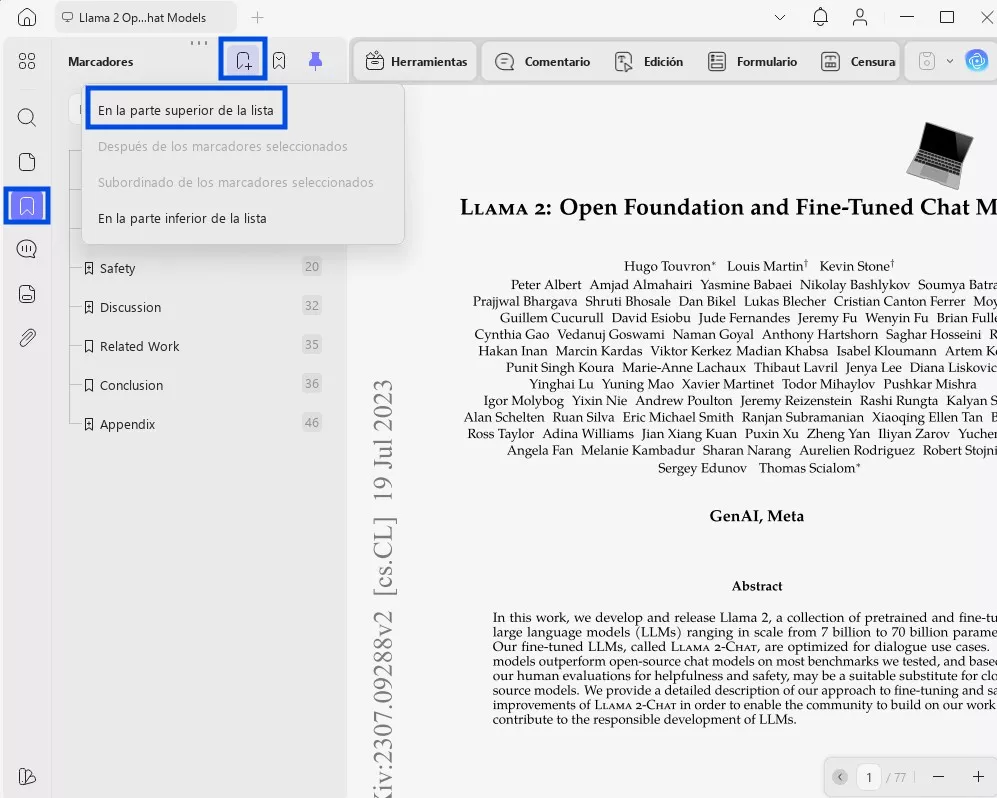997x798 pixels.
Task: Switch to Formulario mode
Action: [752, 61]
